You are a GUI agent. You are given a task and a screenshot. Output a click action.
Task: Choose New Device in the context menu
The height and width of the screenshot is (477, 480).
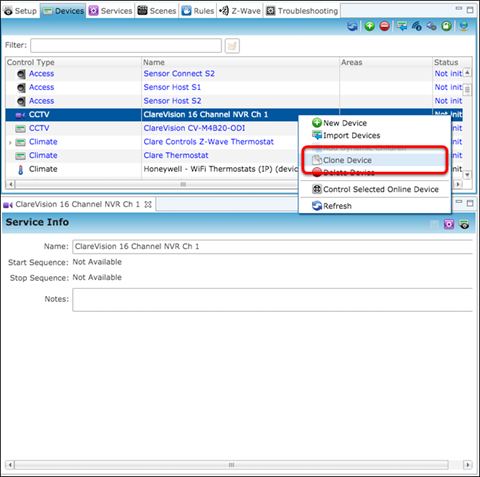click(x=375, y=123)
